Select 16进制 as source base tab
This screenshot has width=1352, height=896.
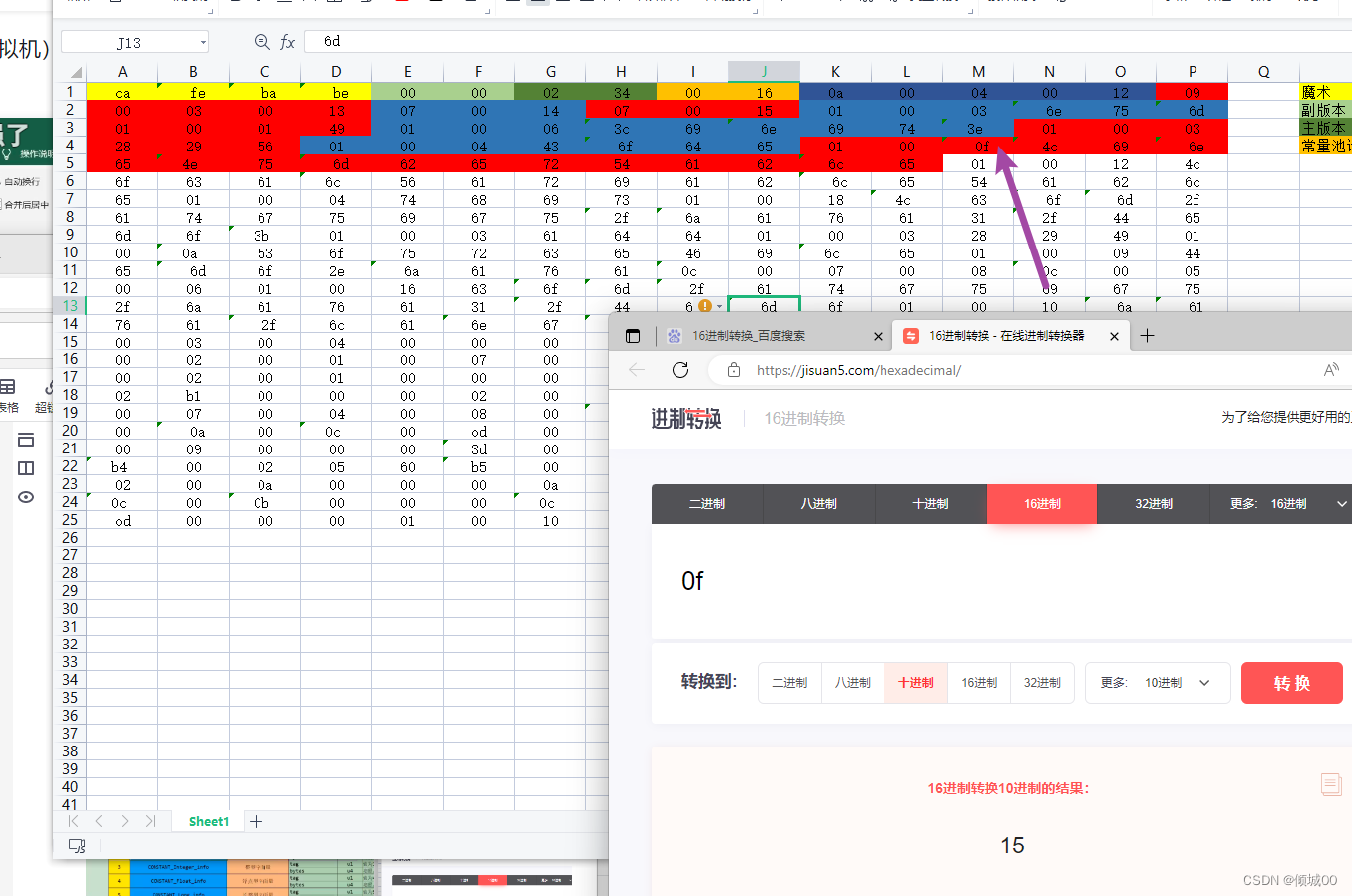pyautogui.click(x=1042, y=504)
